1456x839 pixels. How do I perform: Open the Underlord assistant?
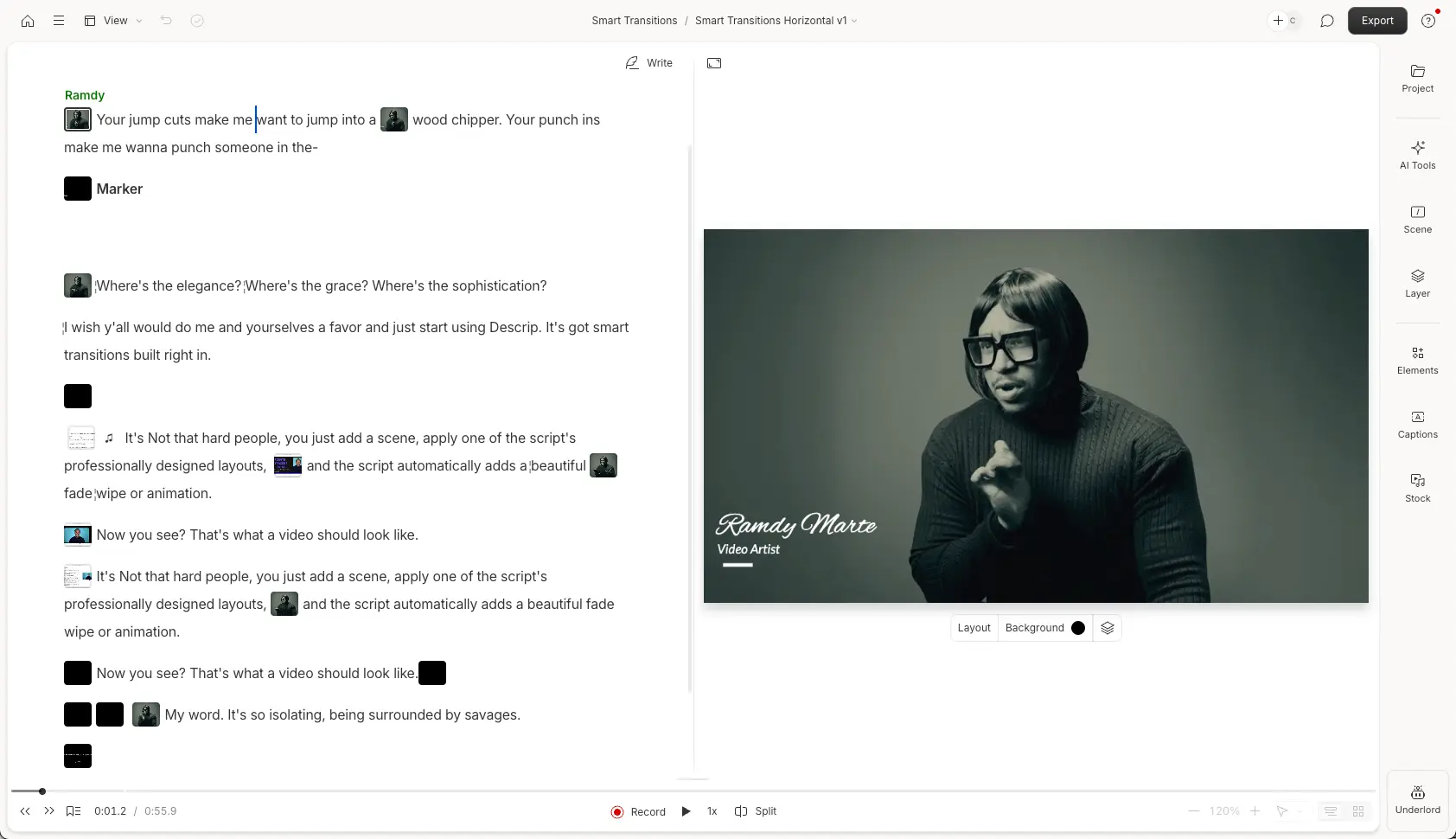[x=1418, y=800]
